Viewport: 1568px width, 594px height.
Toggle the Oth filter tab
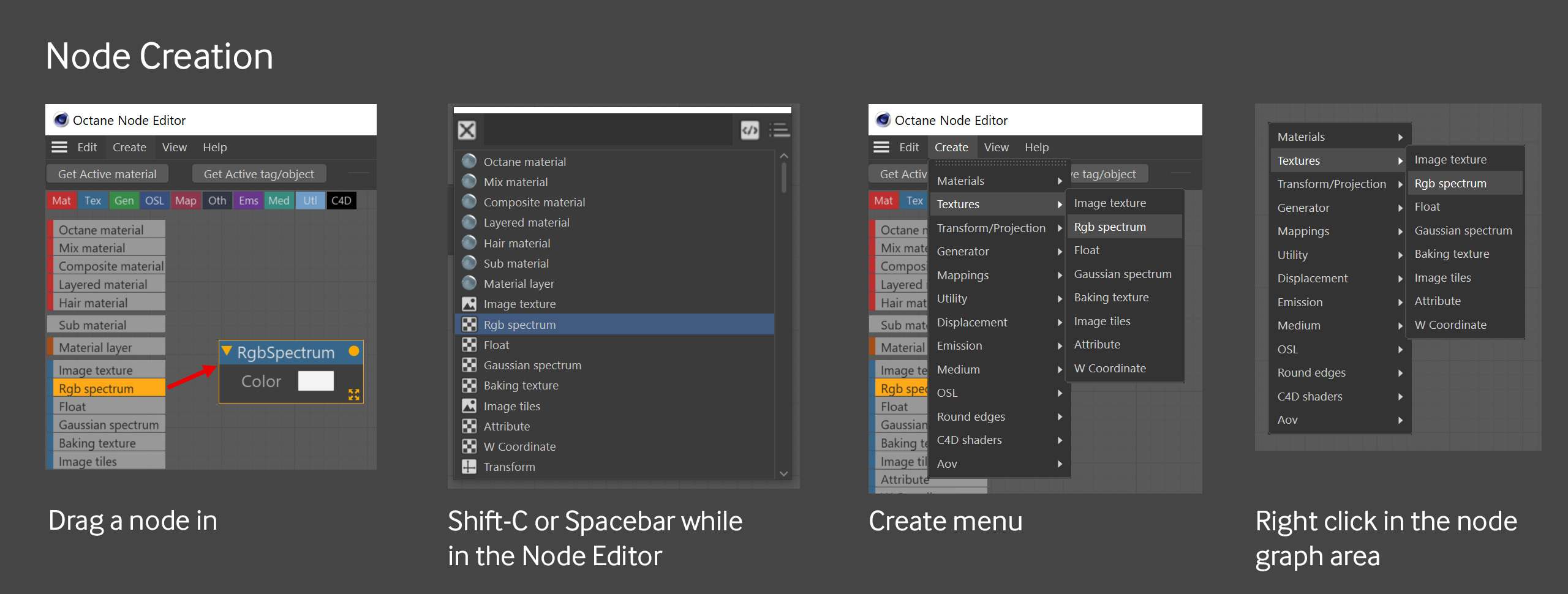[217, 200]
